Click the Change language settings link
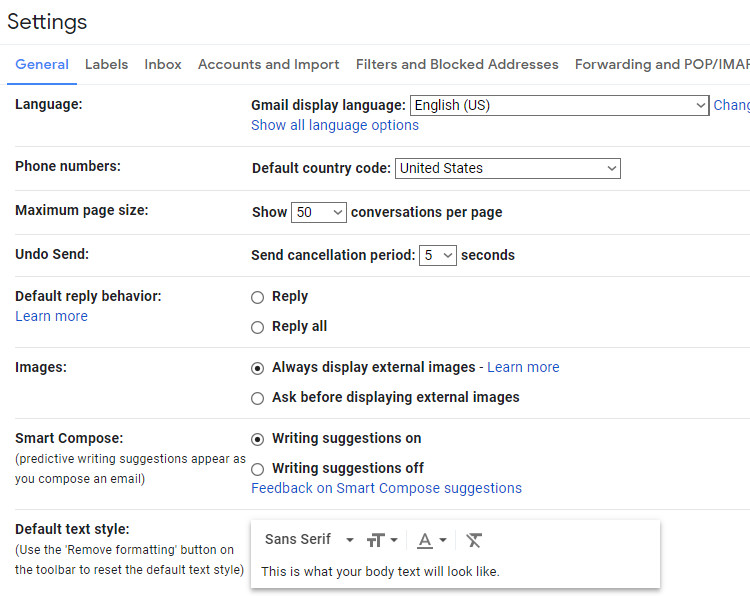Viewport: 750px width, 596px height. (731, 105)
